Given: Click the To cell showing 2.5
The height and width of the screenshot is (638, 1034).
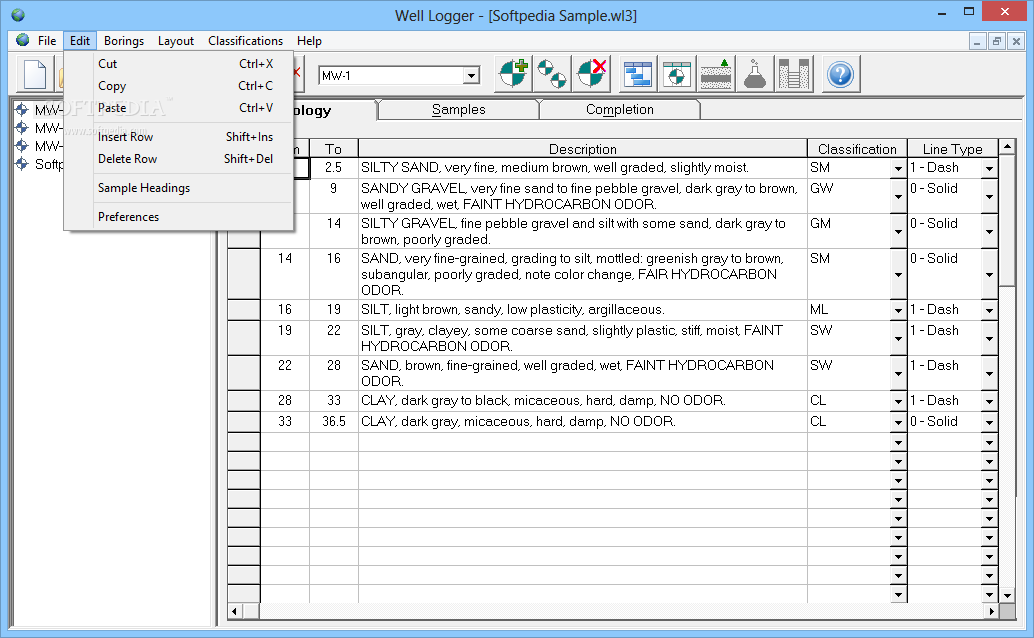Looking at the screenshot, I should point(334,168).
